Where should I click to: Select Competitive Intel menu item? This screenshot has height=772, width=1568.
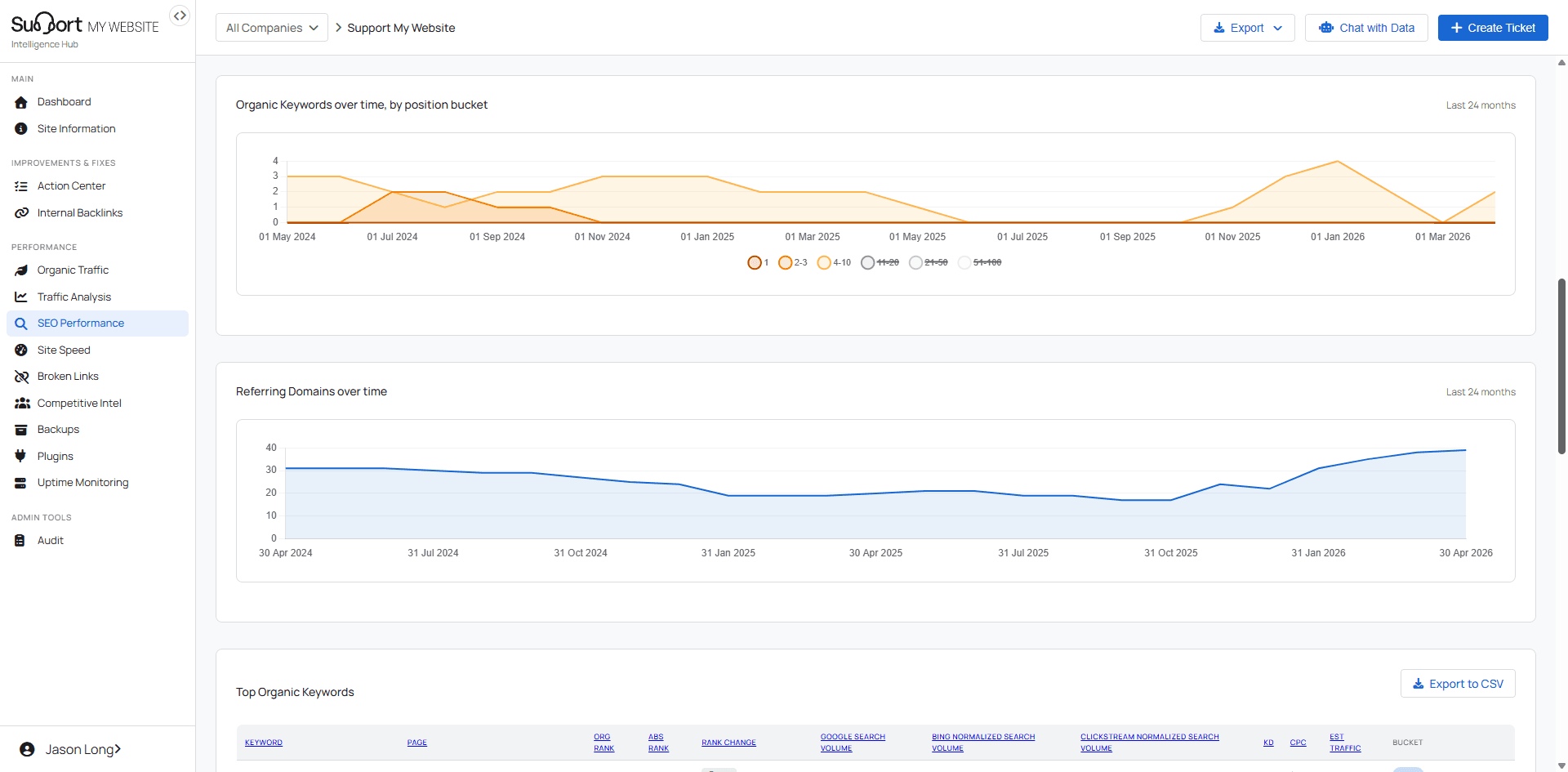(x=97, y=404)
